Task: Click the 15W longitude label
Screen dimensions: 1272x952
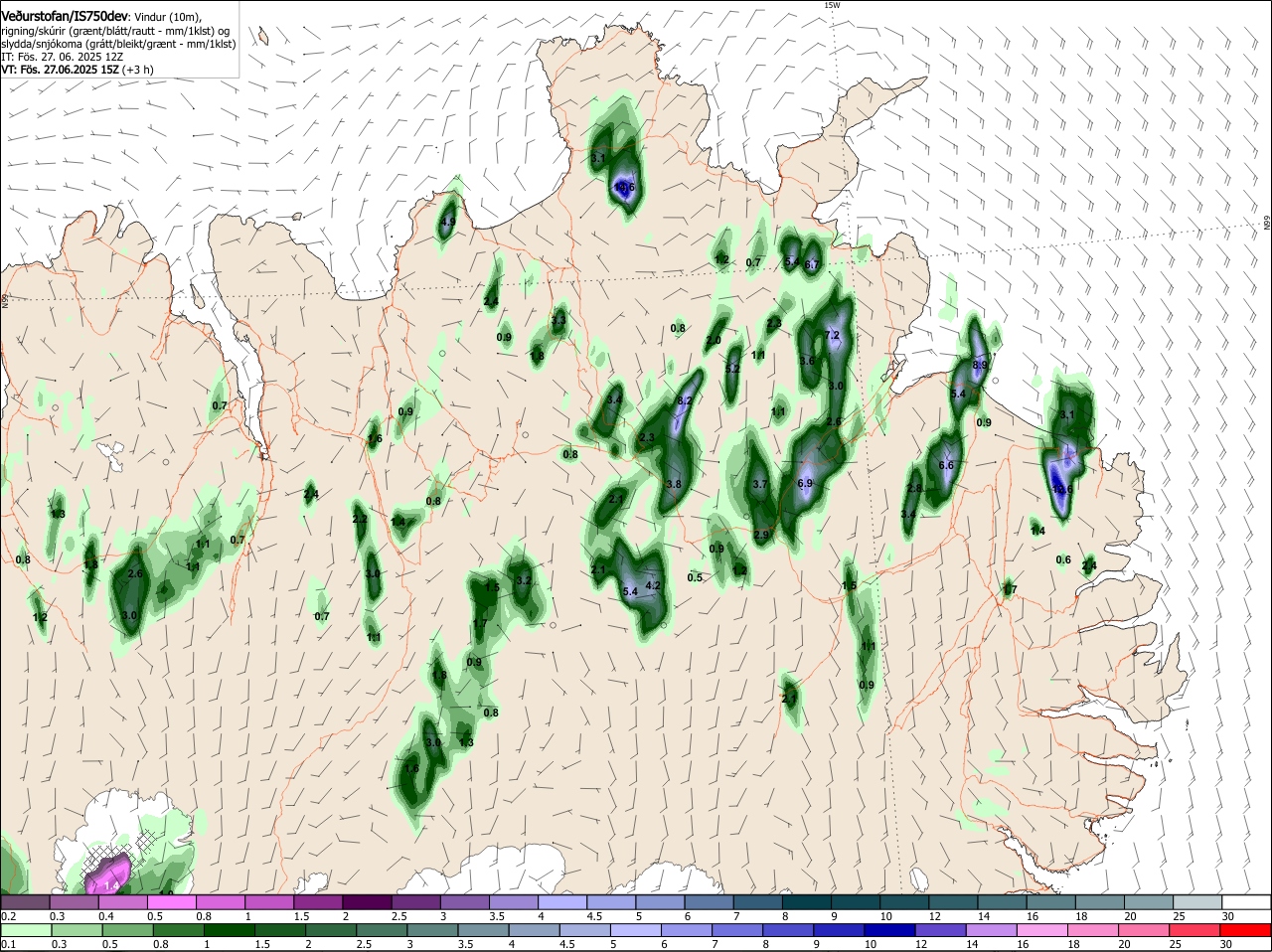Action: (832, 5)
